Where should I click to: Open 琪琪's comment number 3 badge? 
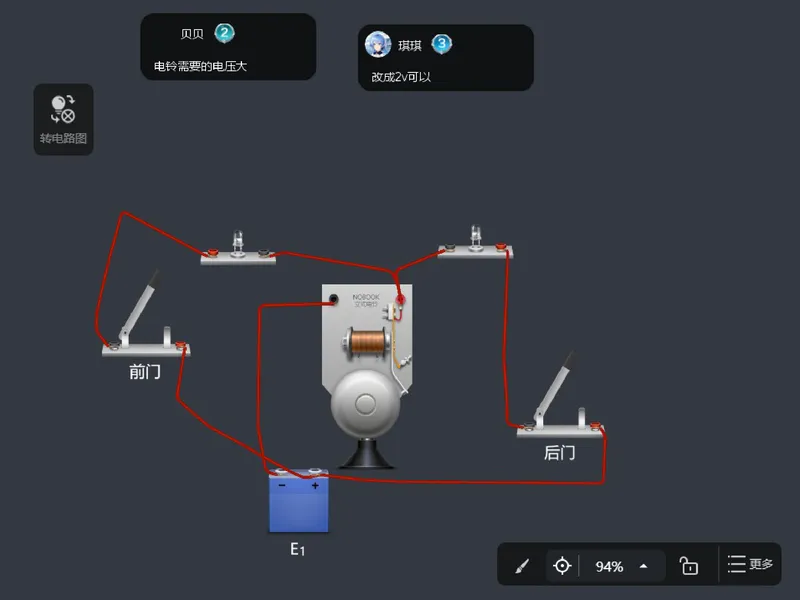pyautogui.click(x=442, y=44)
